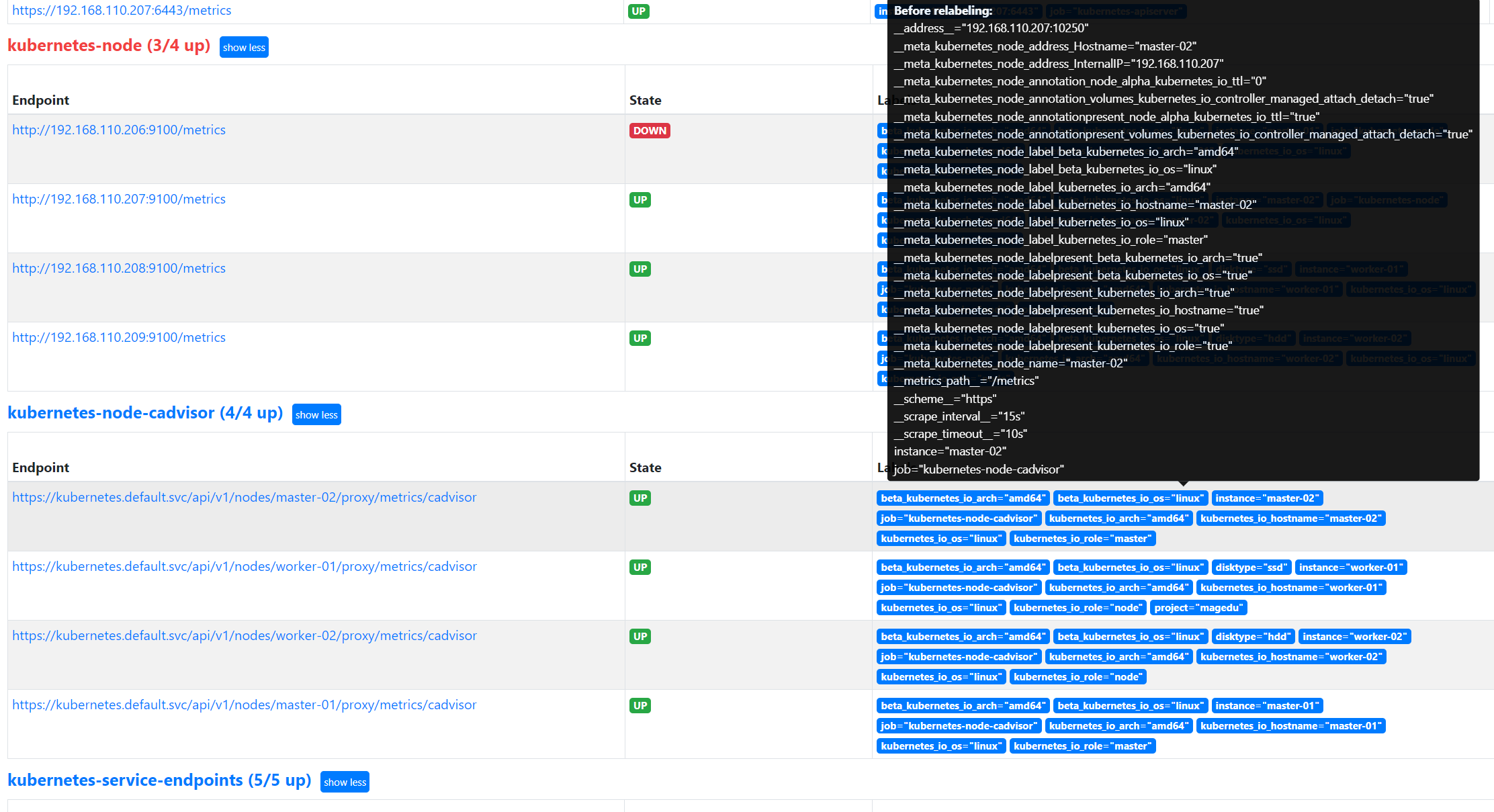
Task: Click the kubernetes-node-cadvisor (4/4 up) heading
Action: [145, 413]
